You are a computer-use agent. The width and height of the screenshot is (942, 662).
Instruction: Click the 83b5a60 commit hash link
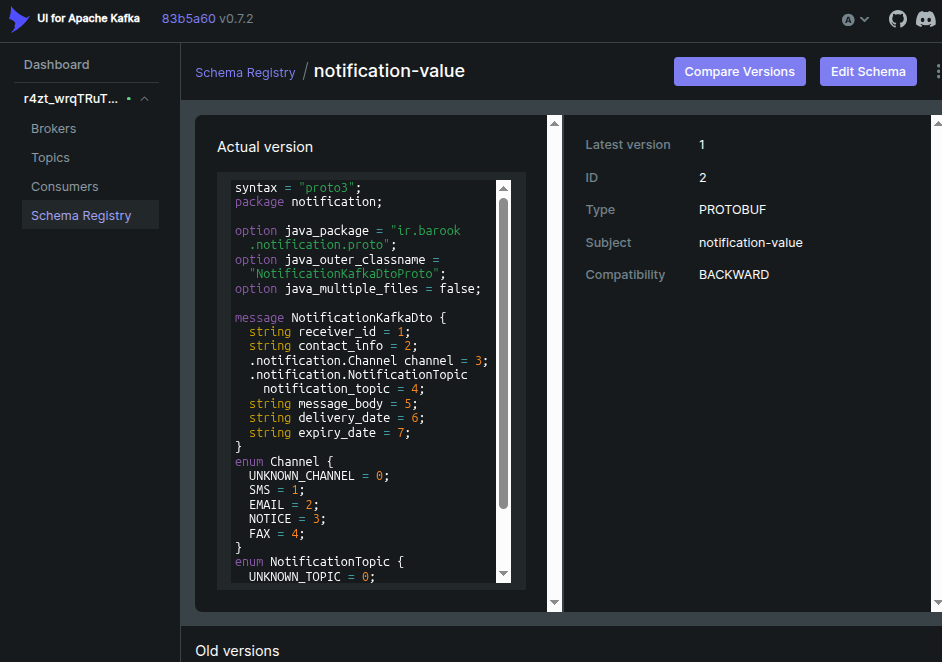pos(189,19)
